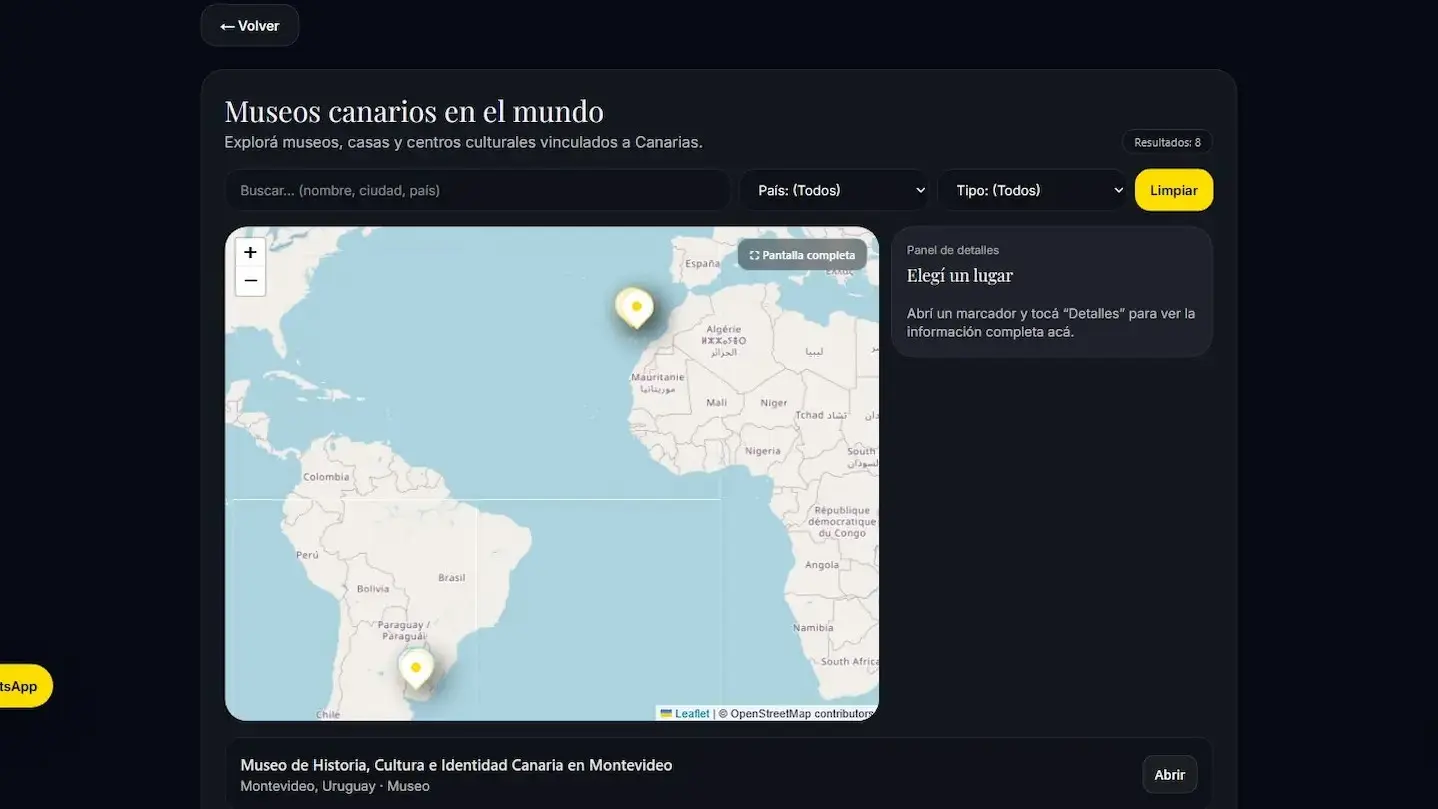Follow the Leaflet attribution link
The image size is (1438, 809).
(x=685, y=714)
